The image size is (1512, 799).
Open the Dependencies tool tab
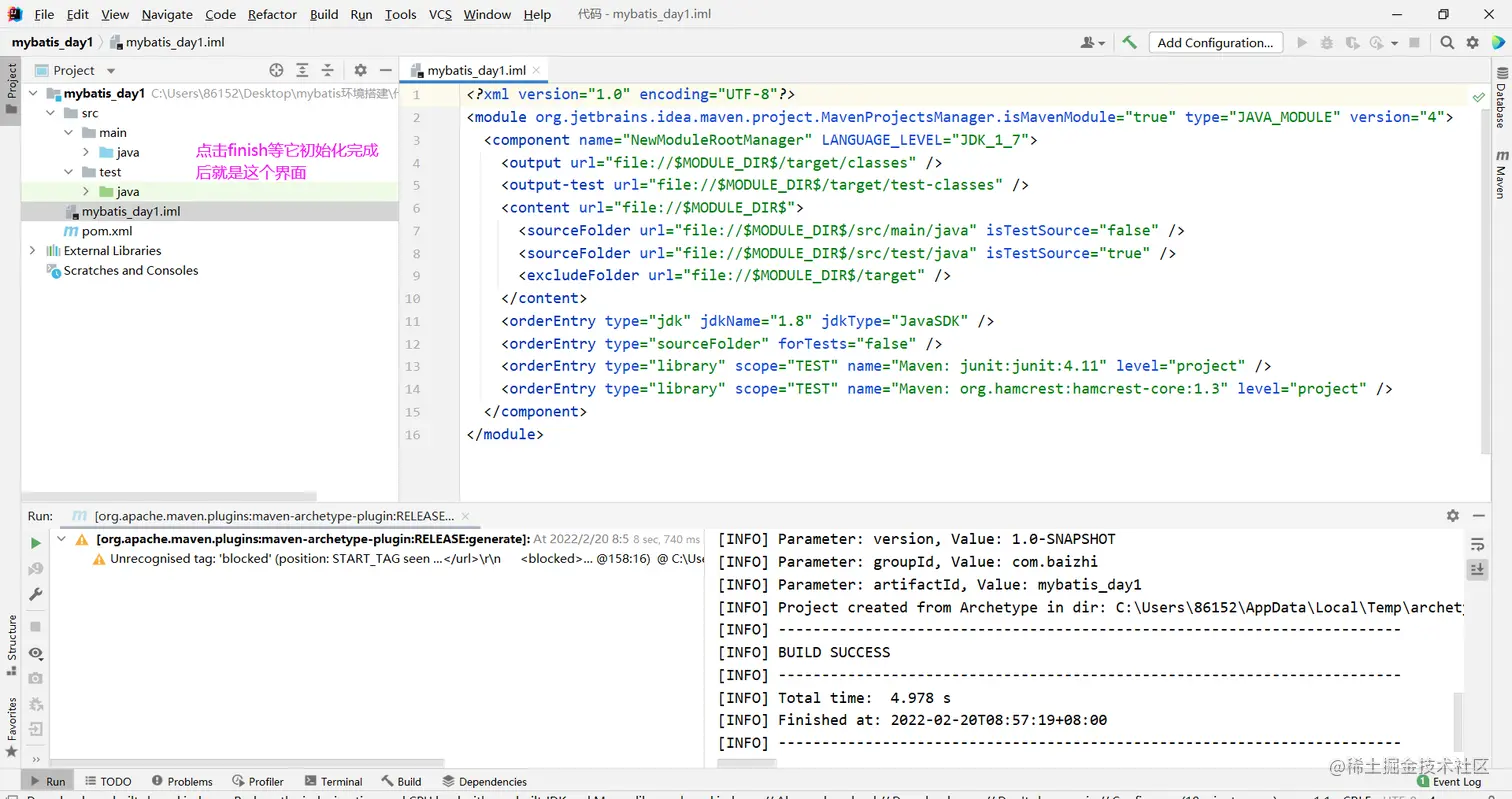tap(484, 781)
